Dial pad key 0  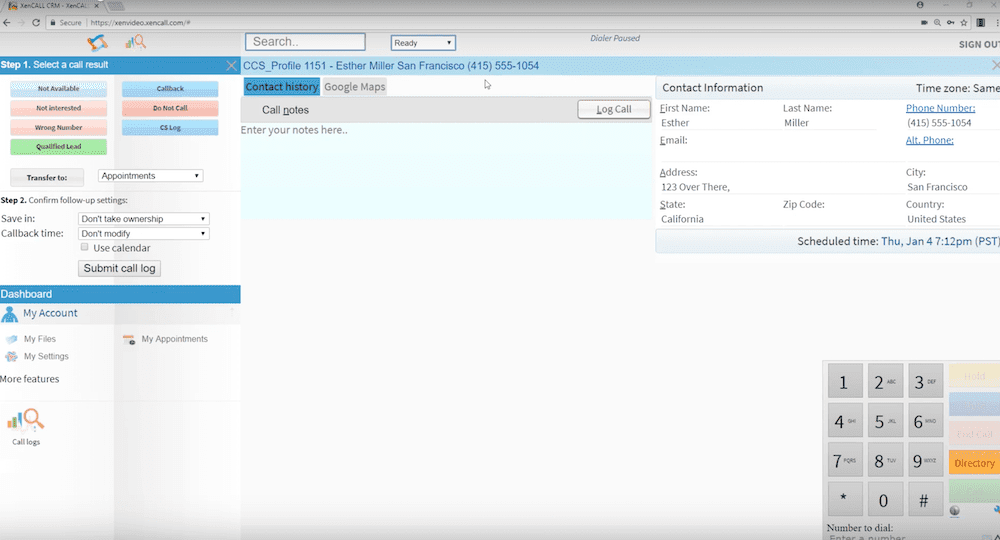point(885,500)
